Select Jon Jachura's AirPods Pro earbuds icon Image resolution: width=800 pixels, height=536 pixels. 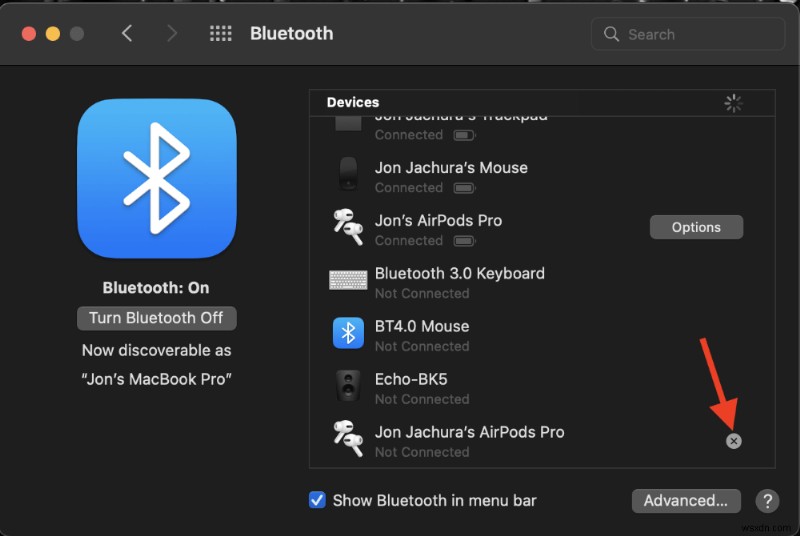tap(348, 439)
